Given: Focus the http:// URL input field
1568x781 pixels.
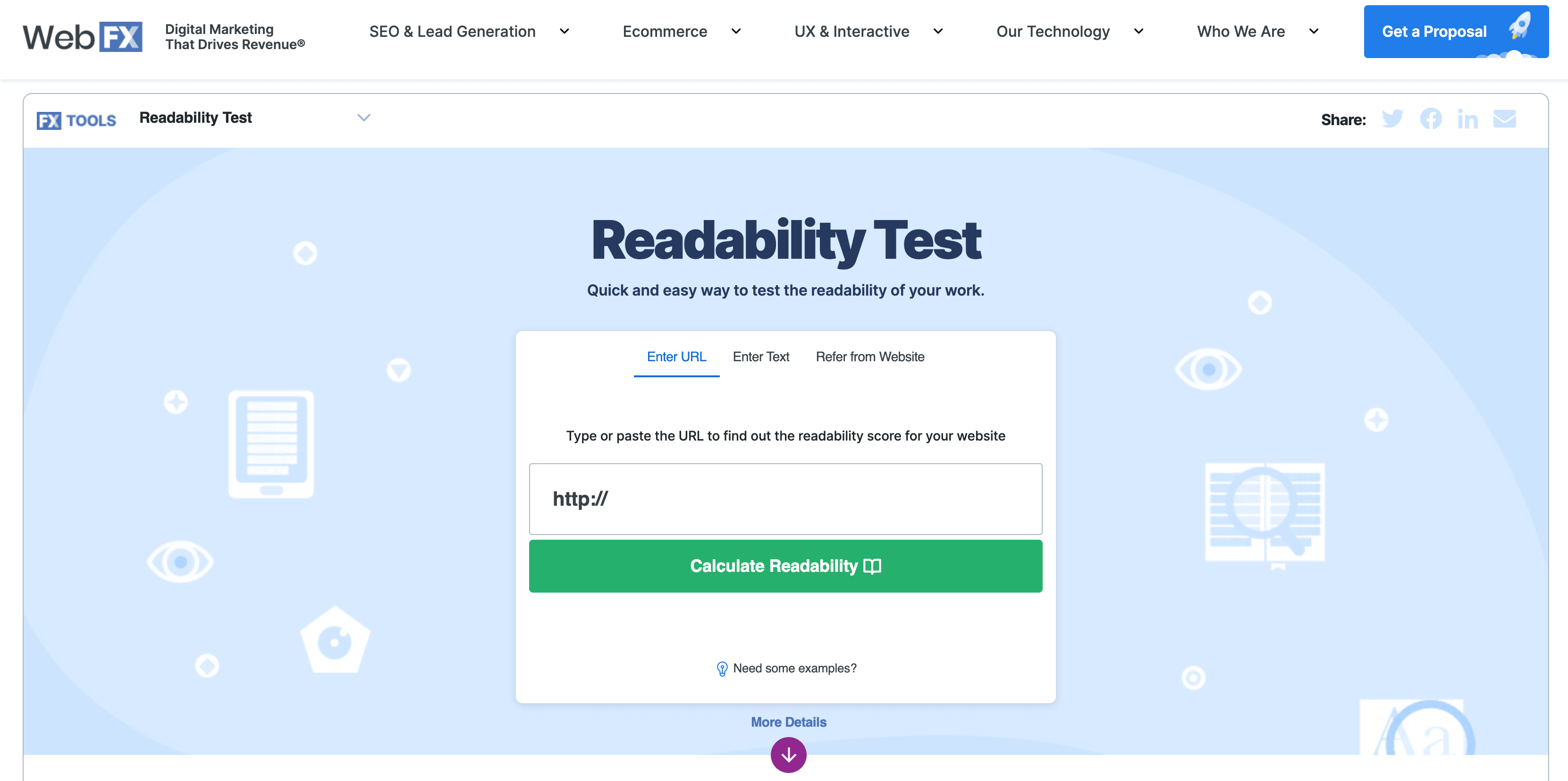Looking at the screenshot, I should tap(785, 499).
